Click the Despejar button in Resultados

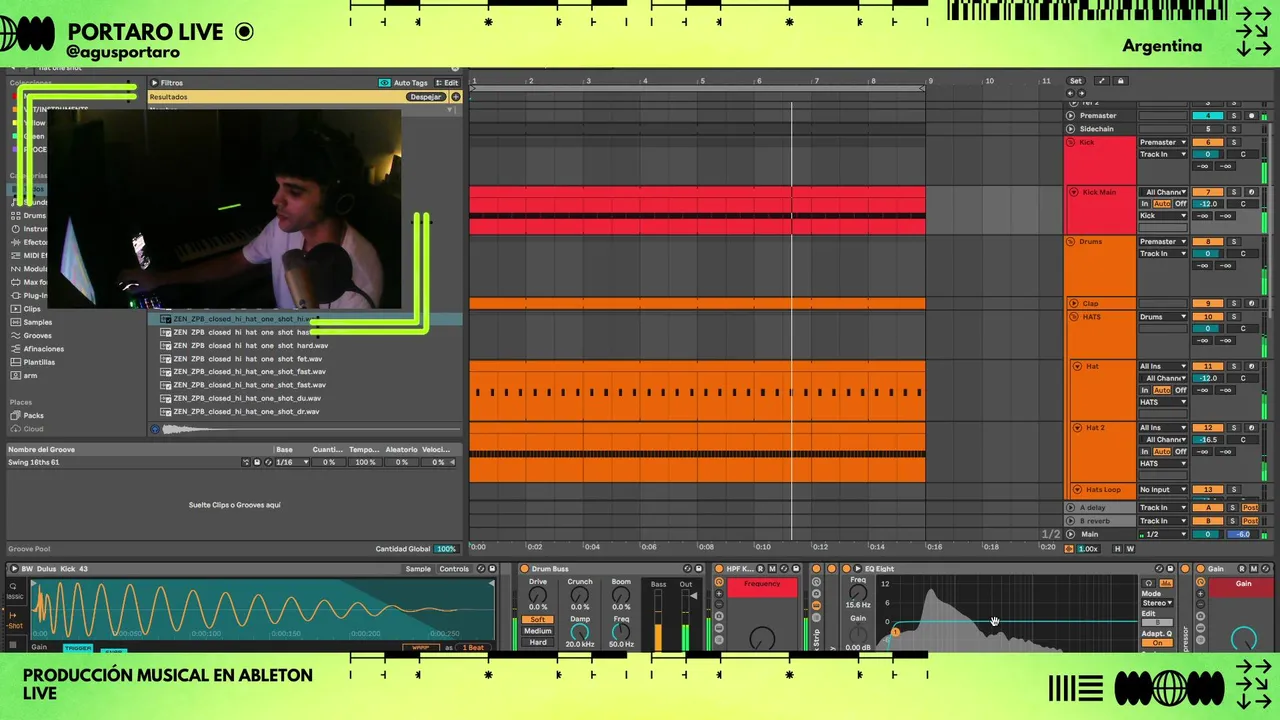426,97
